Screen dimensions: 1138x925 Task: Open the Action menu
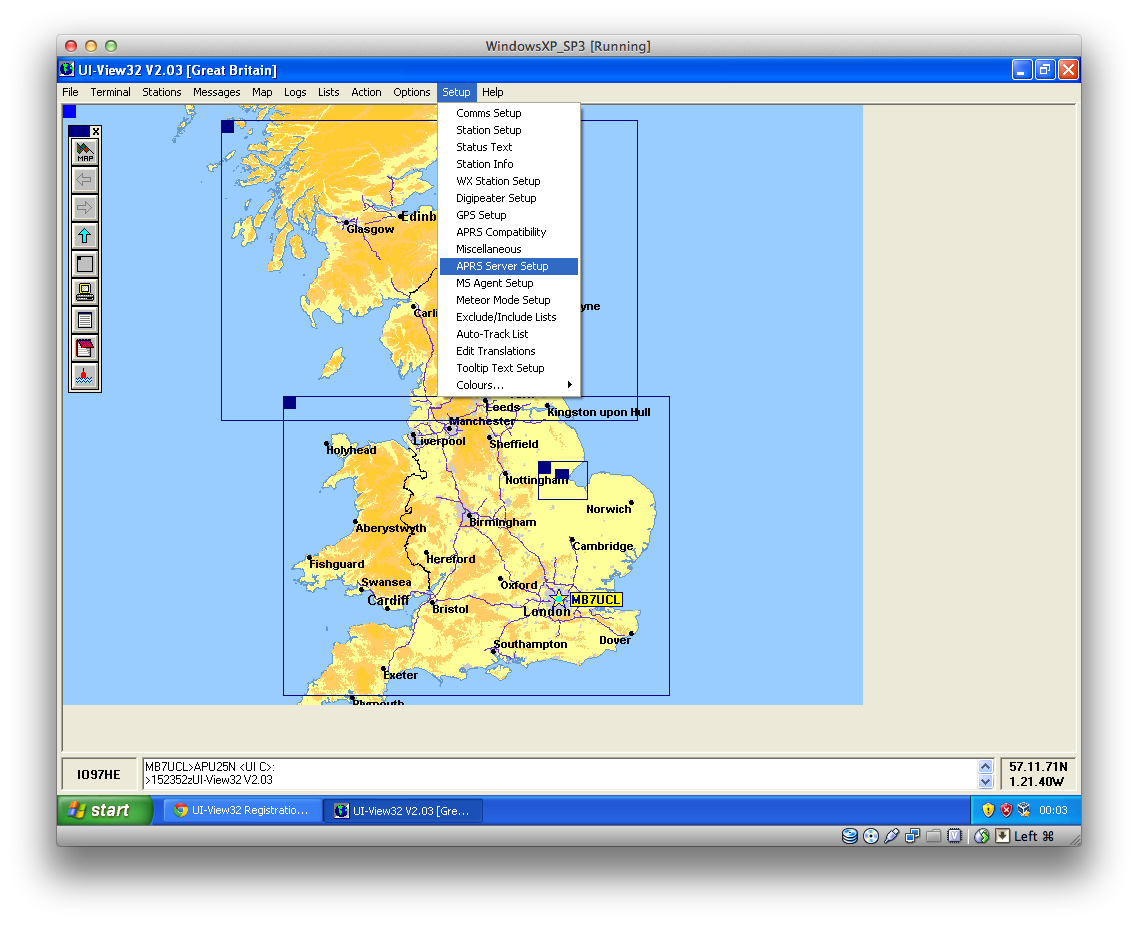click(x=367, y=92)
